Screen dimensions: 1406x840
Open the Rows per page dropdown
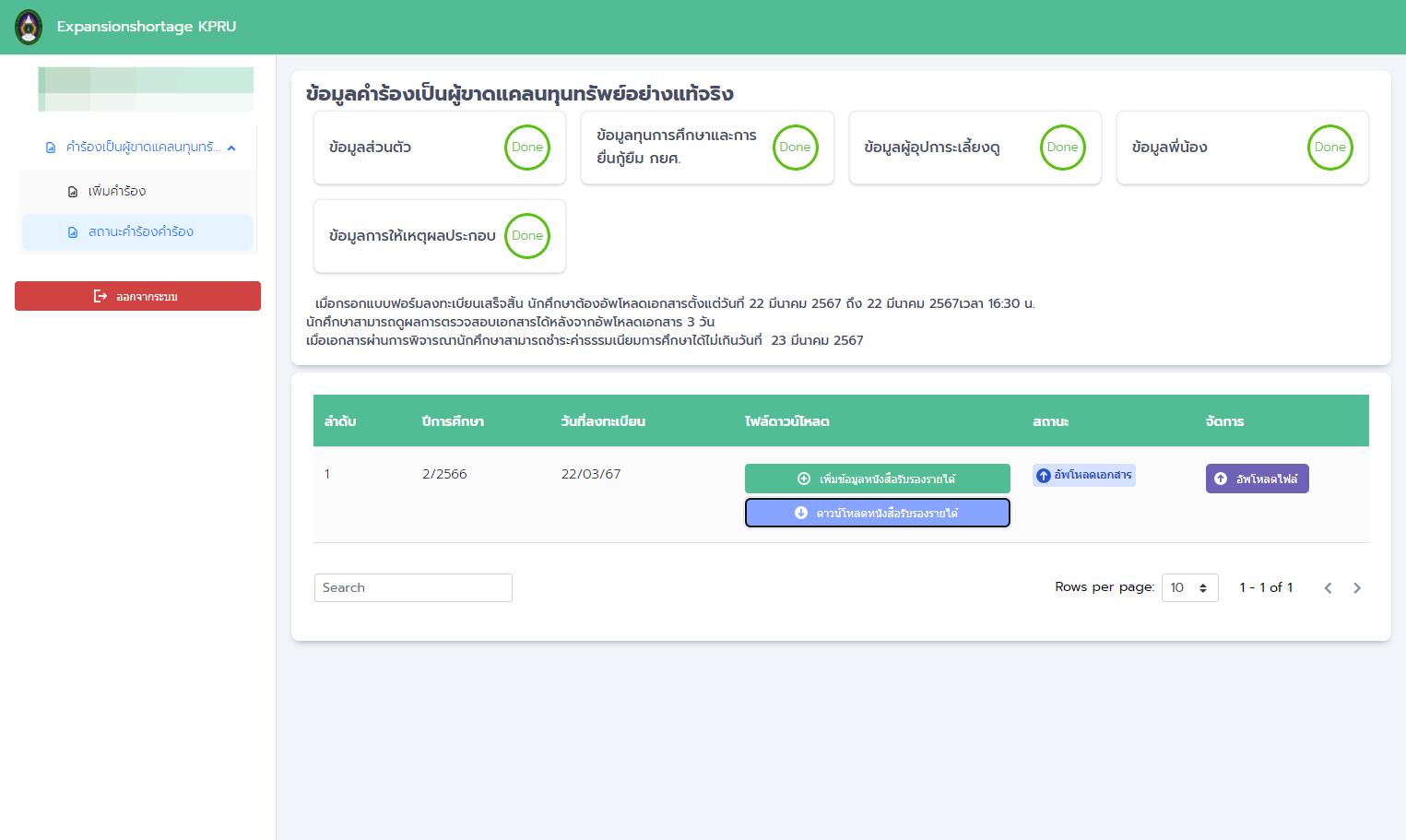pyautogui.click(x=1189, y=587)
